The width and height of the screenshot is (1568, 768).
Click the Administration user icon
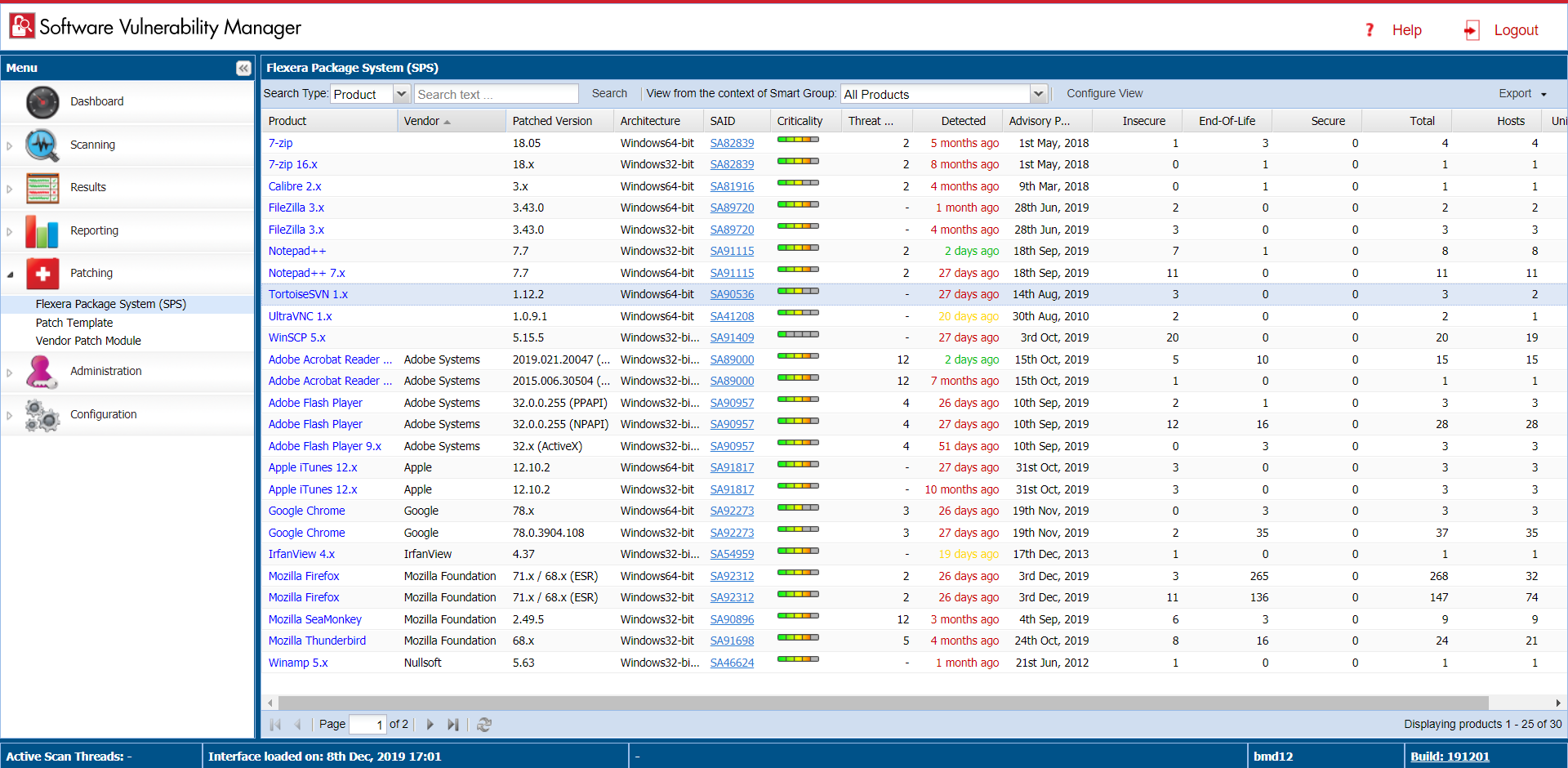click(42, 372)
